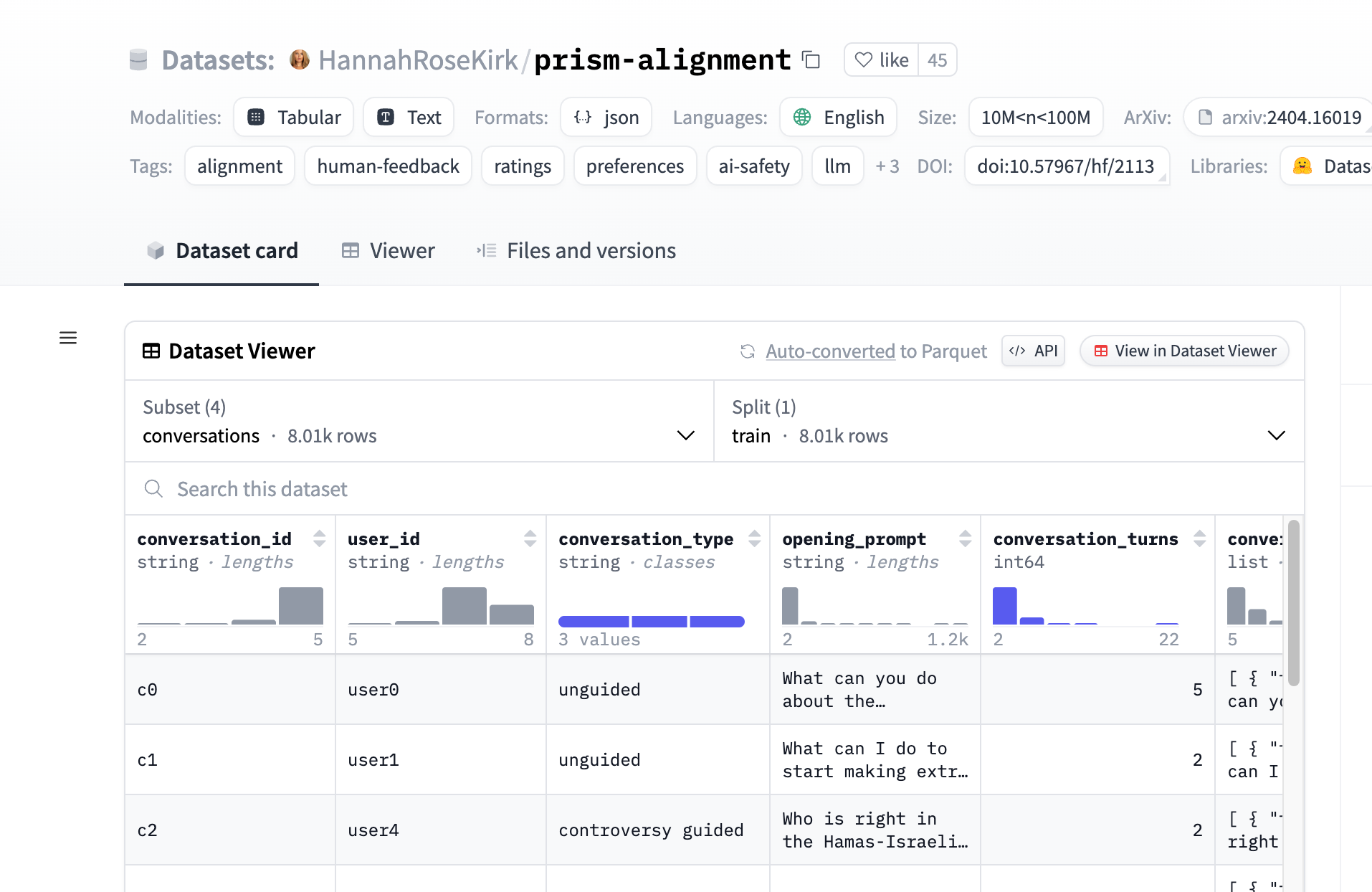Sort by the conversation_type column
The image size is (1372, 892).
[755, 538]
